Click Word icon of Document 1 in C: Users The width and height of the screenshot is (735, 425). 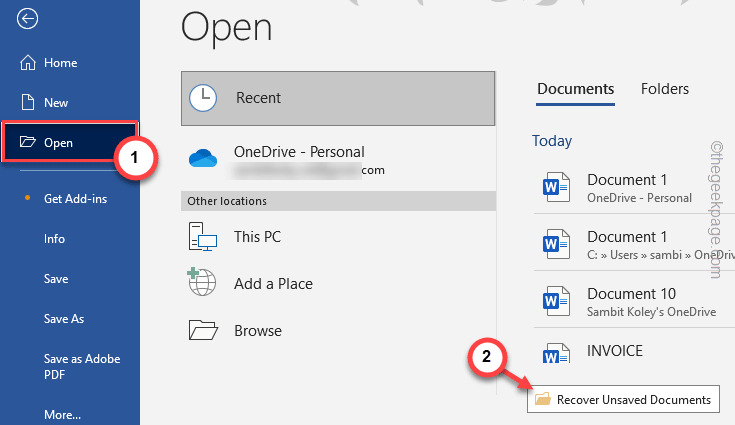pos(556,244)
